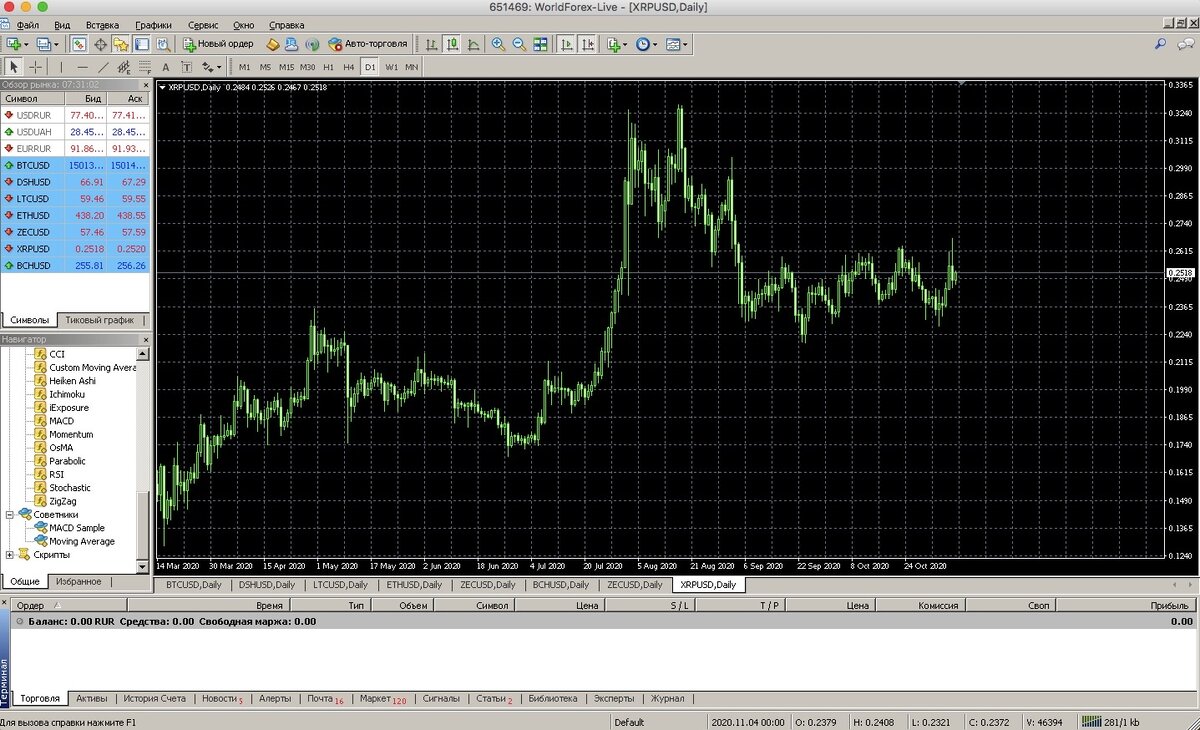The height and width of the screenshot is (730, 1200).
Task: Open the Тиковый график tab
Action: 100,320
